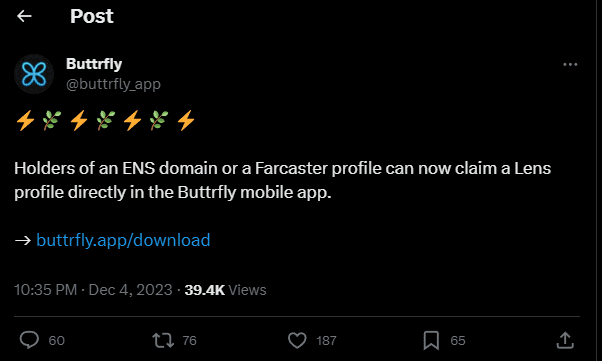The image size is (602, 361).
Task: Repost using the retweet arrows icon
Action: pyautogui.click(x=163, y=340)
